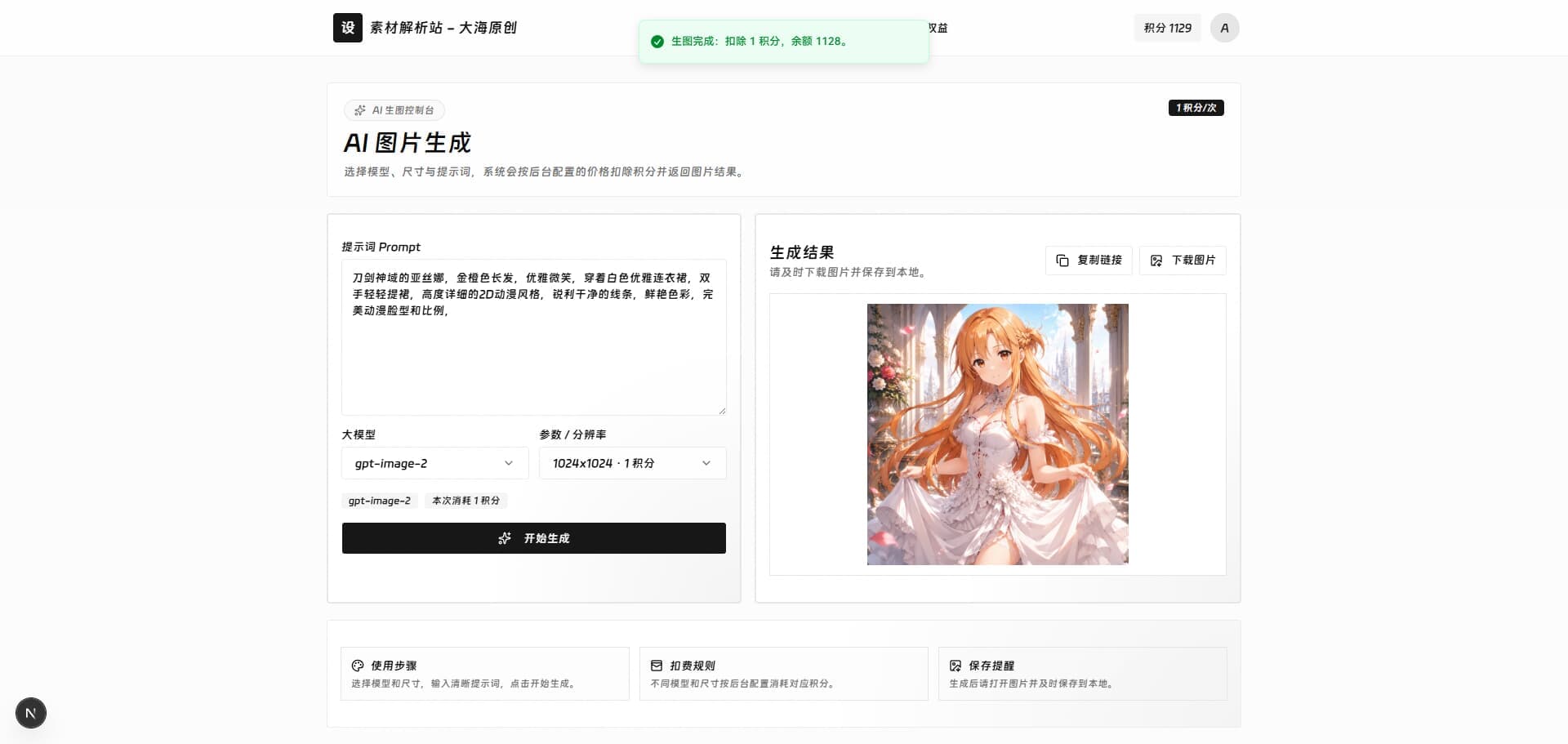The image size is (1568, 744).
Task: Click the 生图完成 toast message text
Action: coord(761,41)
